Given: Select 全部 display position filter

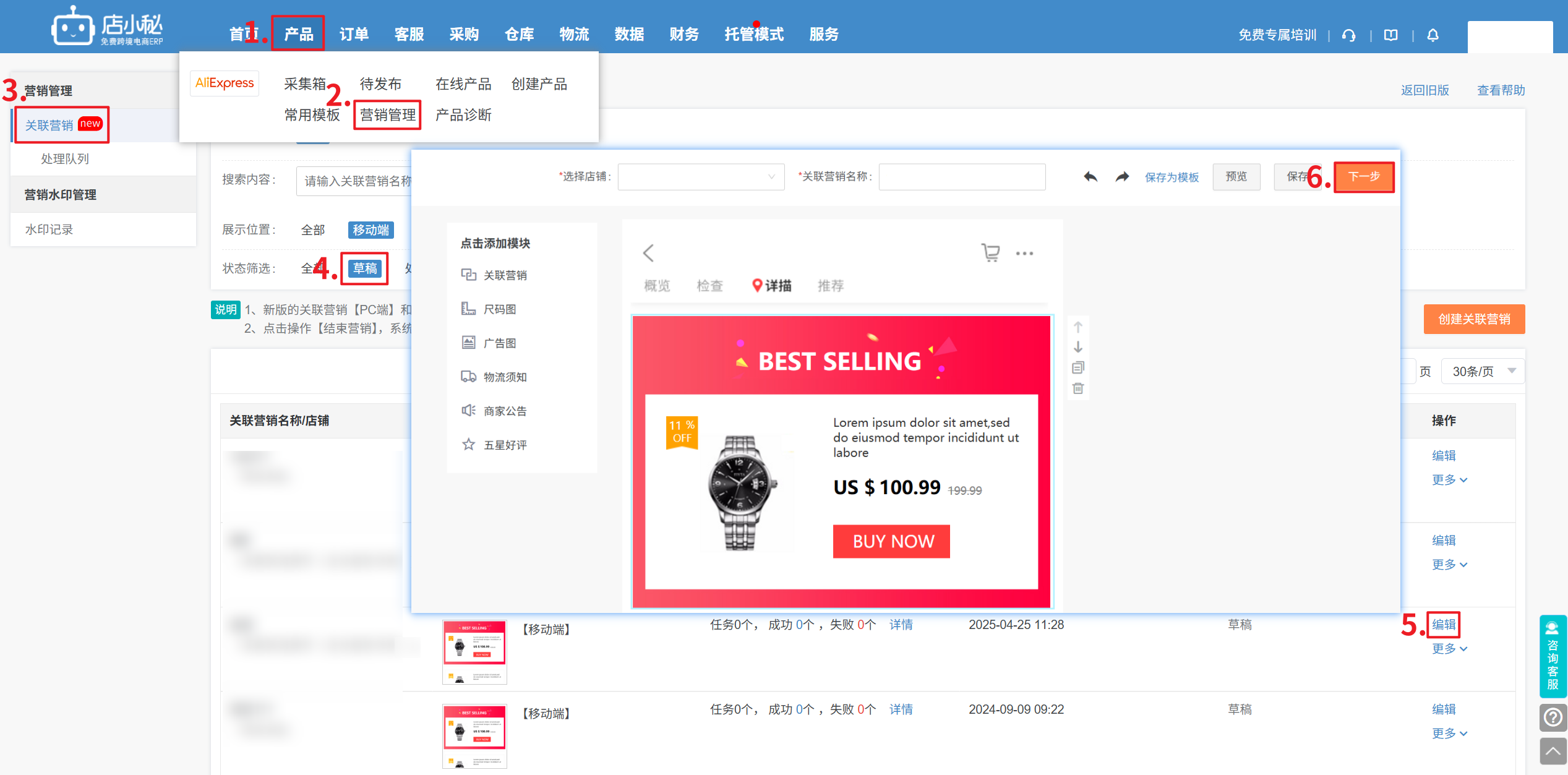Looking at the screenshot, I should 312,229.
